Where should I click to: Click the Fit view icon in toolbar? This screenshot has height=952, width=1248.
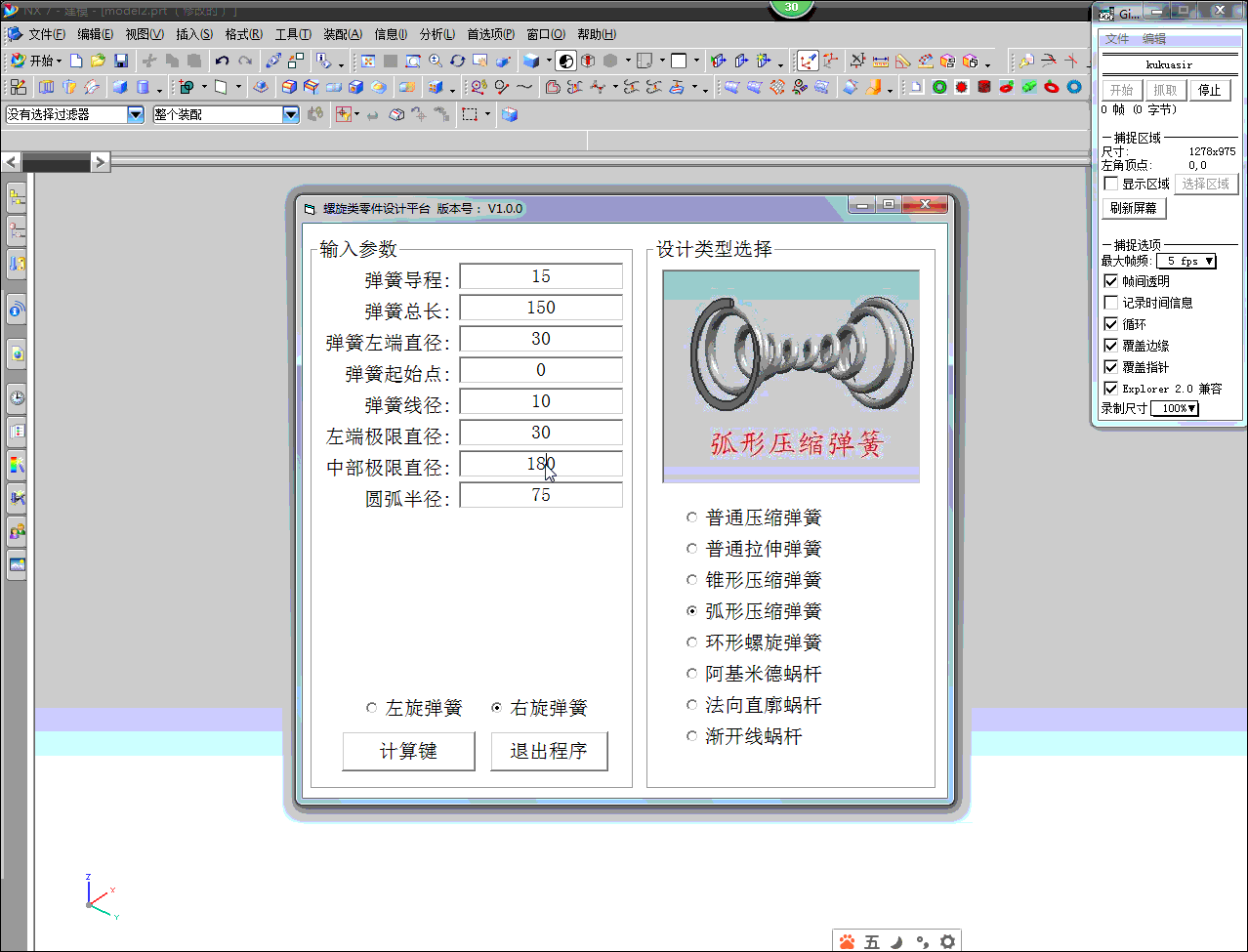click(367, 61)
